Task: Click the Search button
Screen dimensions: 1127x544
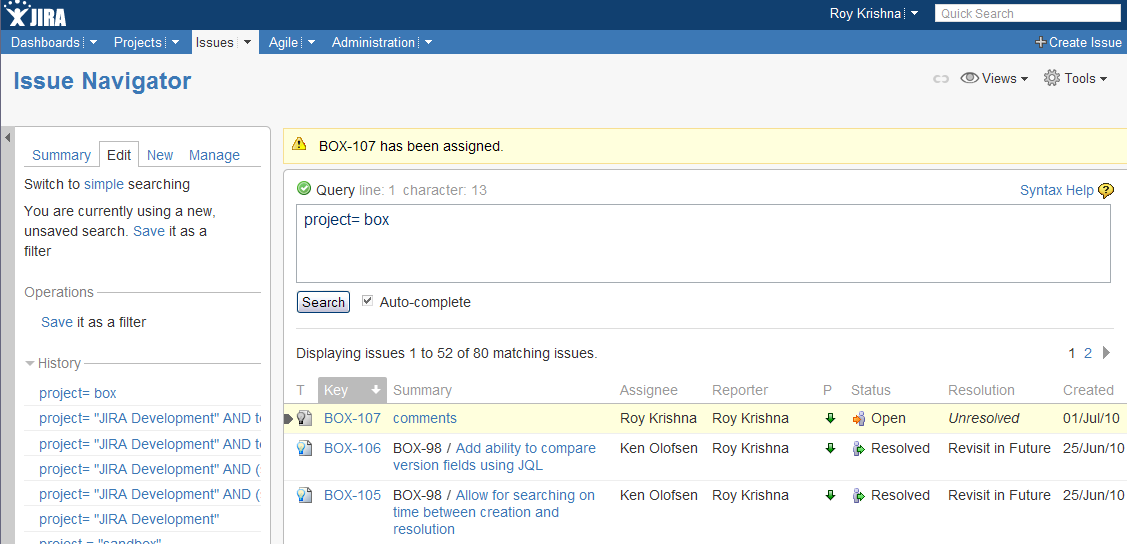Action: (x=323, y=302)
